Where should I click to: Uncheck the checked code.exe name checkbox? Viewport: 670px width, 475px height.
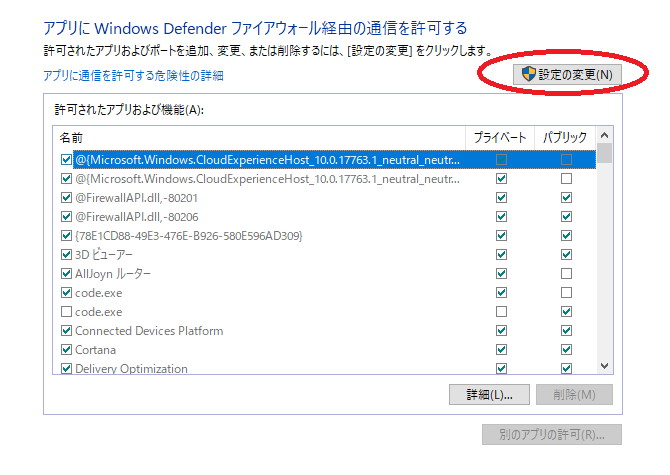(66, 293)
